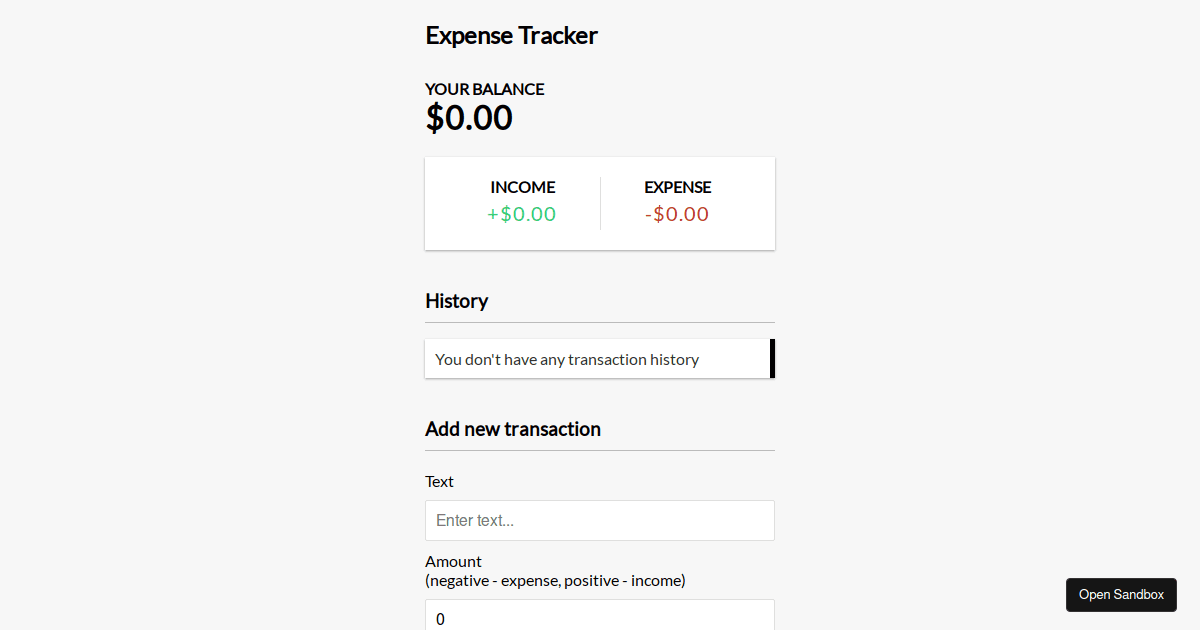The width and height of the screenshot is (1200, 630).
Task: Click the $0.00 balance amount
Action: [468, 117]
